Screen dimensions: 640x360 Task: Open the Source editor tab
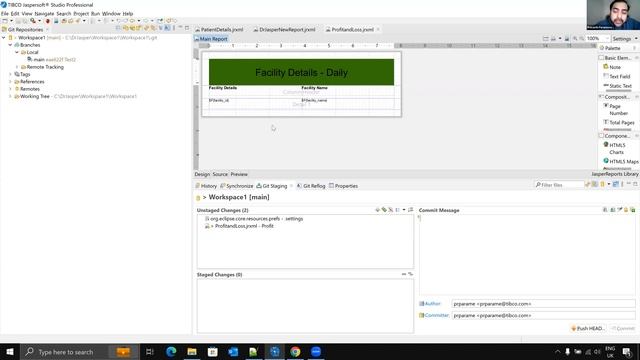click(220, 174)
